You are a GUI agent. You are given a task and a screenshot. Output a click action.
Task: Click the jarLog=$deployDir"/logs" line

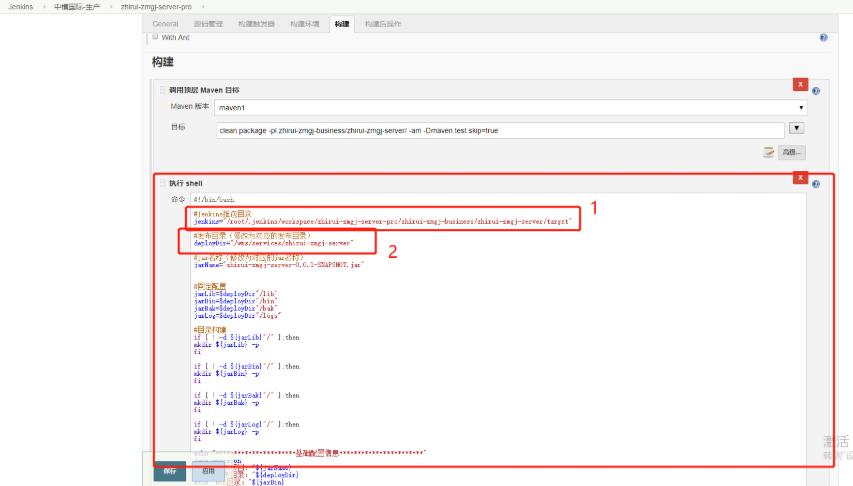237,316
